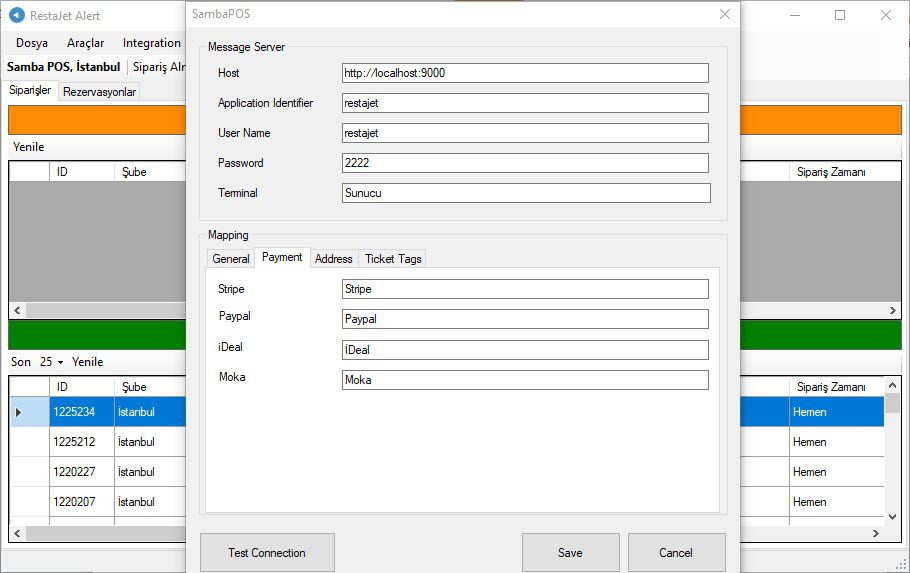Close the SambaPOS dialog
This screenshot has width=910, height=573.
725,14
